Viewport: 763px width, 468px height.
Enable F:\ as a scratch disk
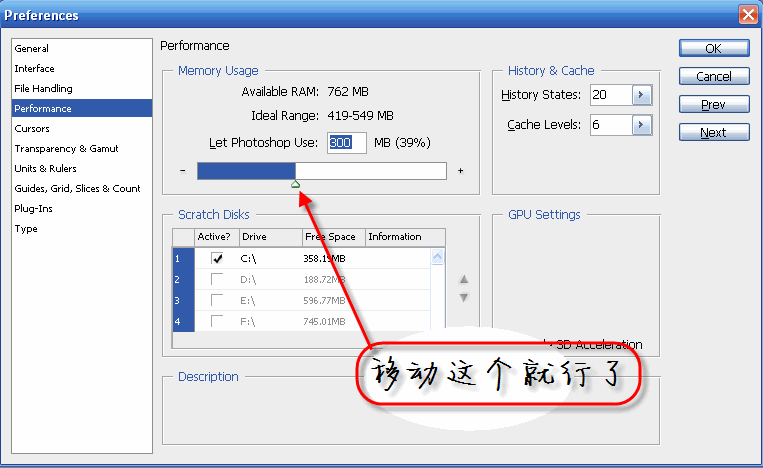point(217,321)
